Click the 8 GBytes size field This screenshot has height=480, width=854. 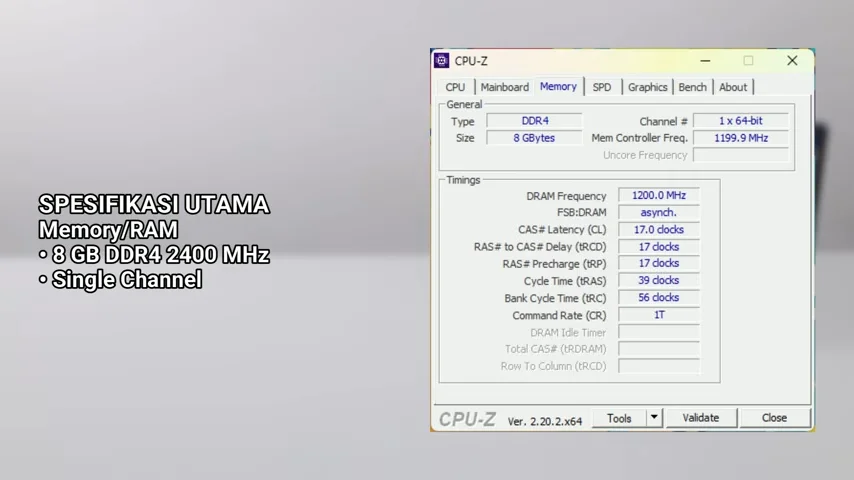tap(534, 138)
